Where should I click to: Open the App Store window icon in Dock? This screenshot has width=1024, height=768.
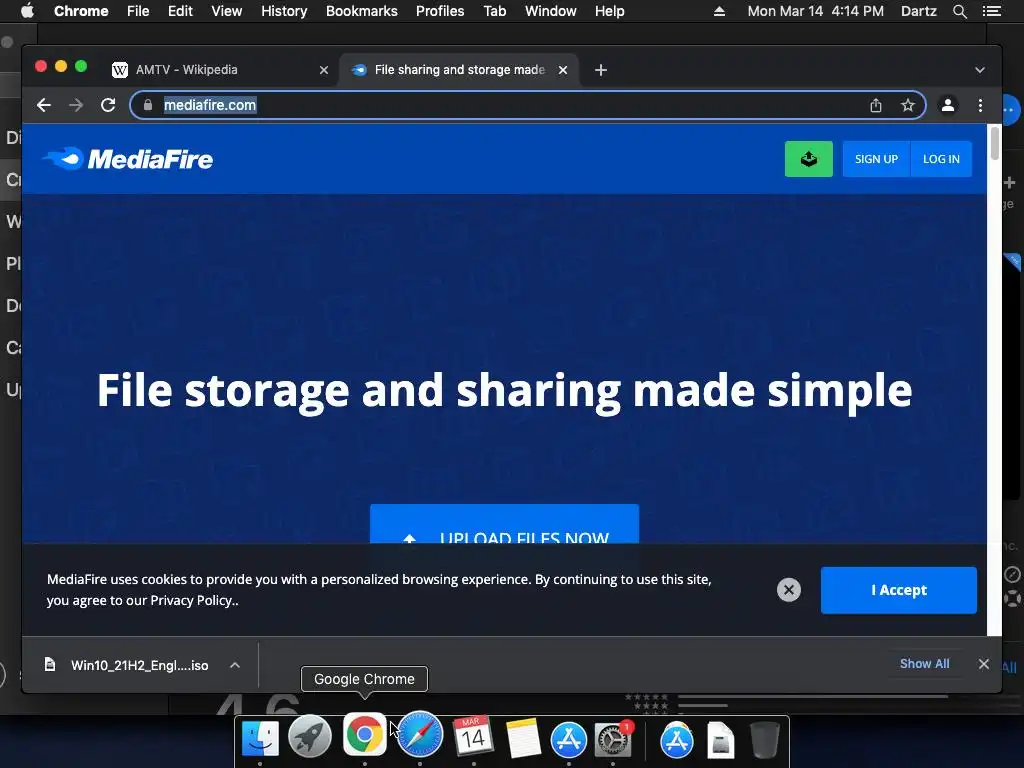point(677,740)
